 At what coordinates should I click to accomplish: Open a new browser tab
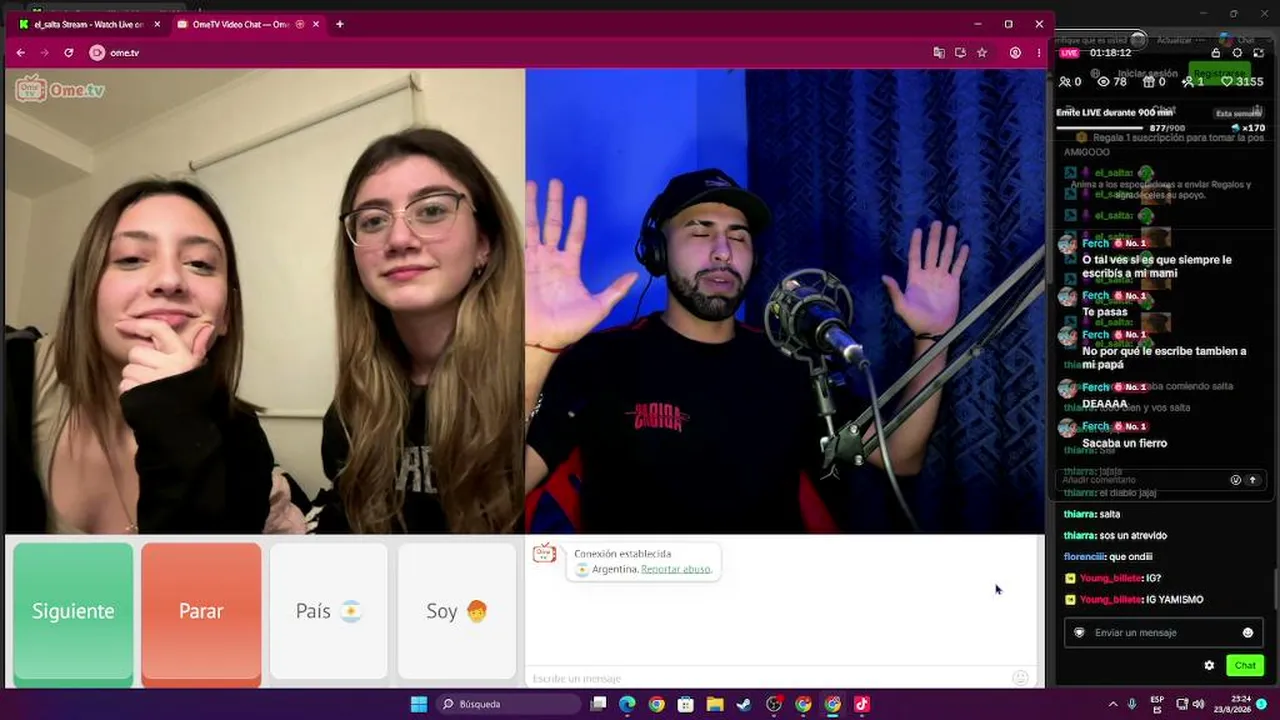point(339,24)
